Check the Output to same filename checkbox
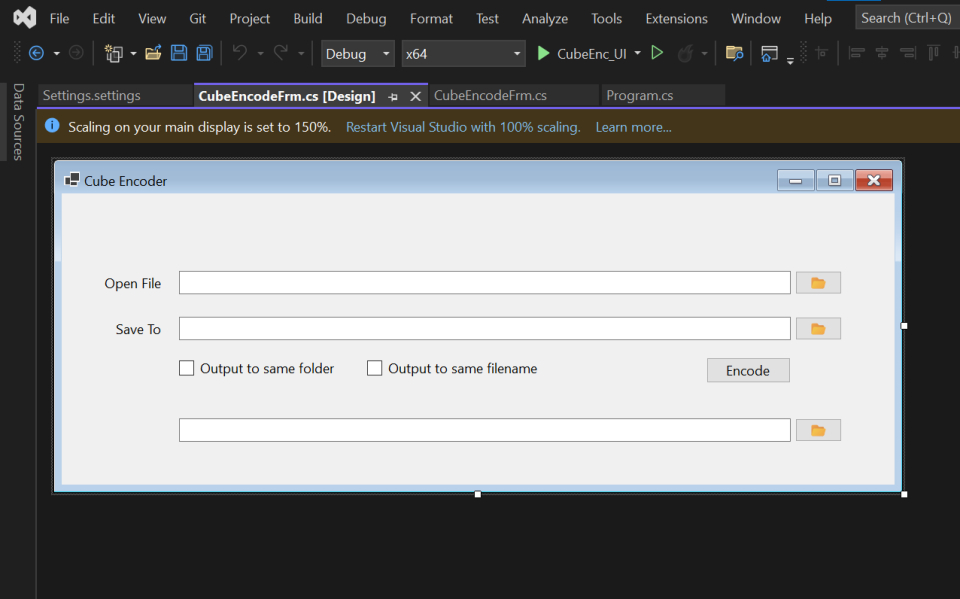 click(x=374, y=368)
